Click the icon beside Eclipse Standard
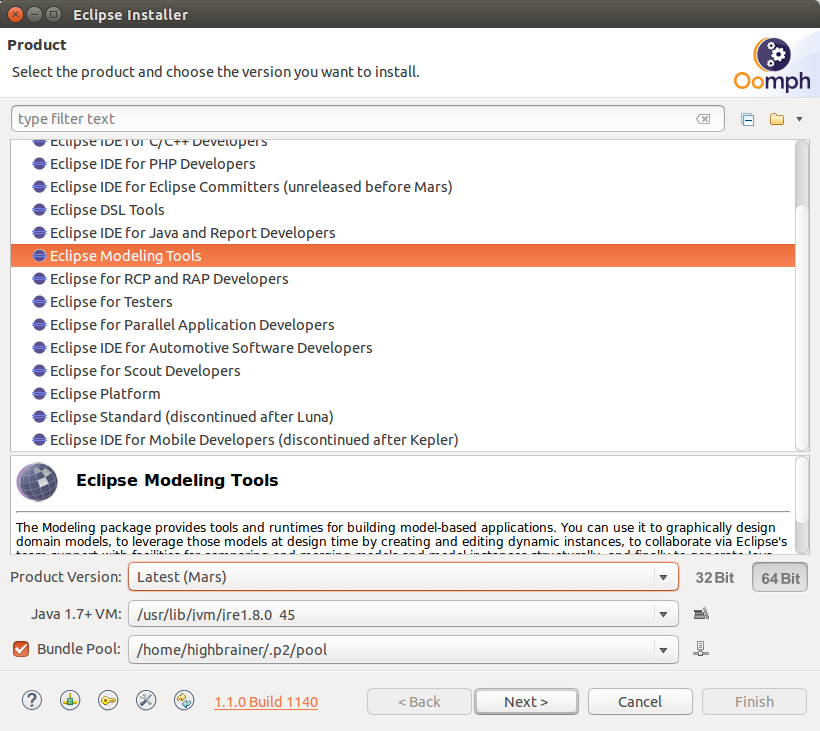 [39, 417]
